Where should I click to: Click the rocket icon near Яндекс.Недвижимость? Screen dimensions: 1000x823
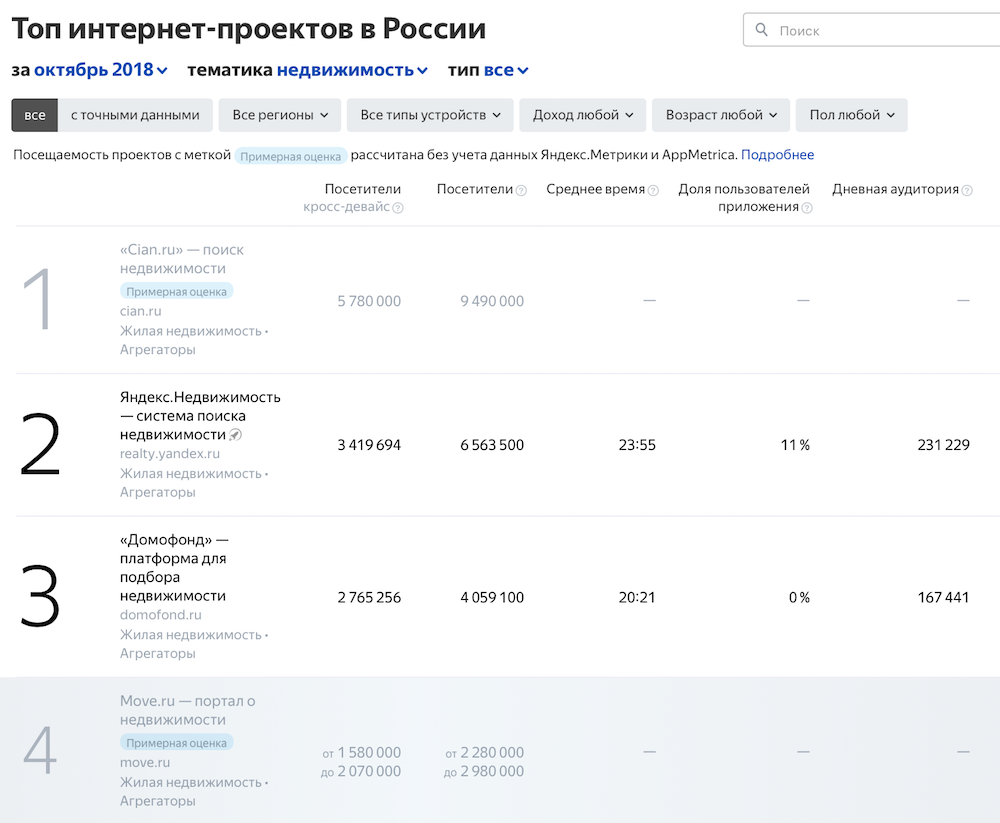point(235,435)
